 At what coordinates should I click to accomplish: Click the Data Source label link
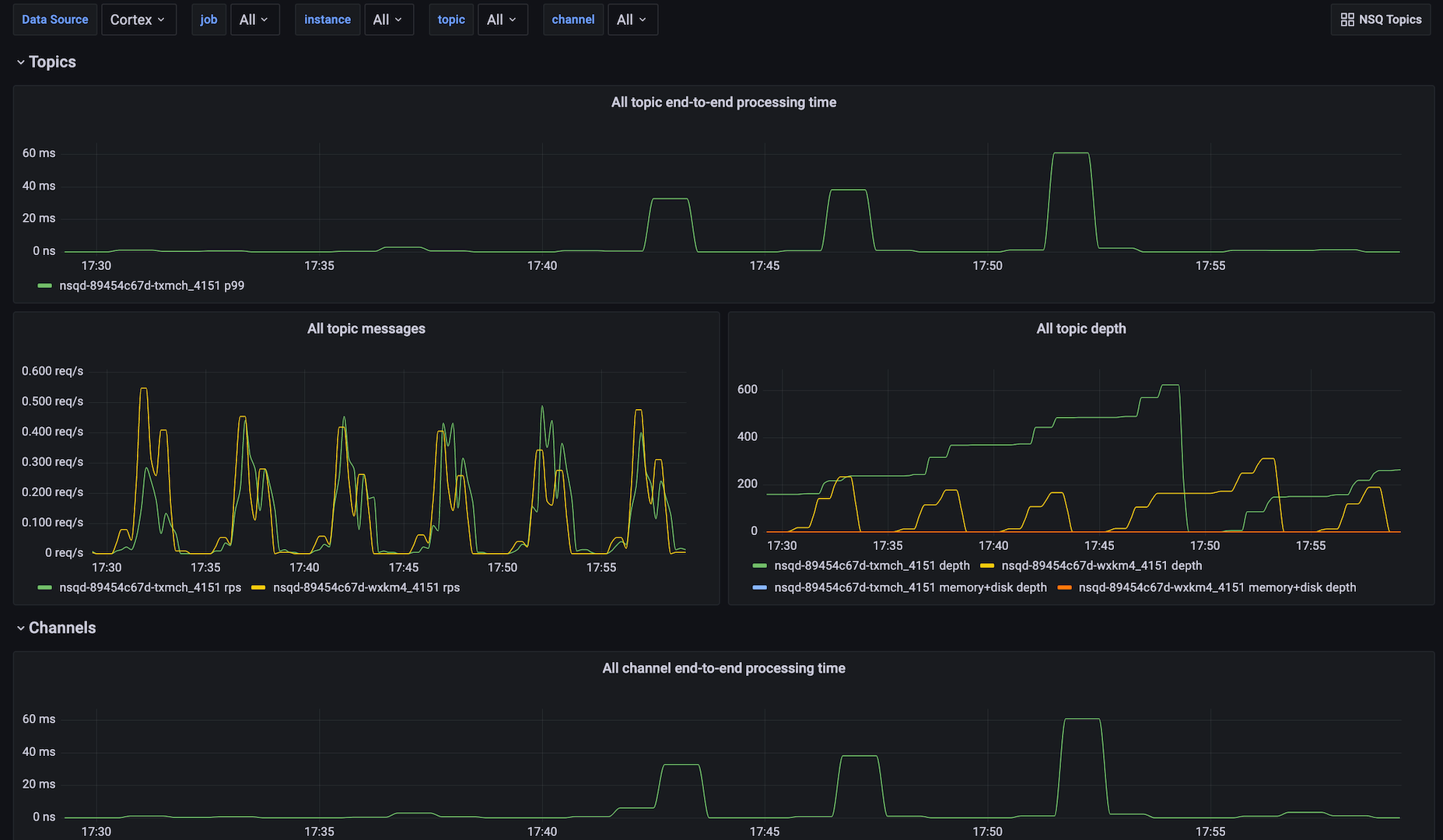pyautogui.click(x=54, y=19)
